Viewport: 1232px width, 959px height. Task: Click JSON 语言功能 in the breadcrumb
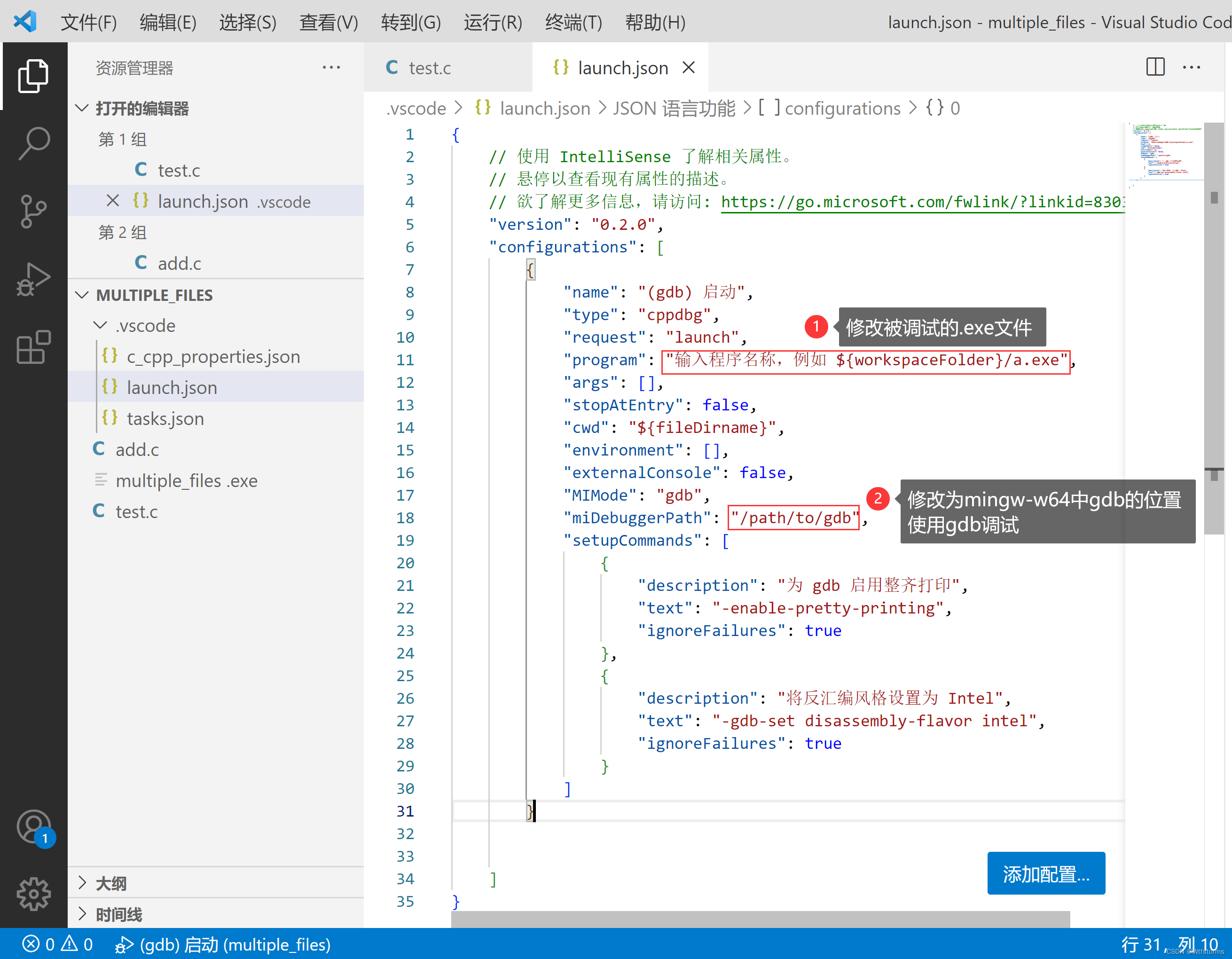[674, 108]
